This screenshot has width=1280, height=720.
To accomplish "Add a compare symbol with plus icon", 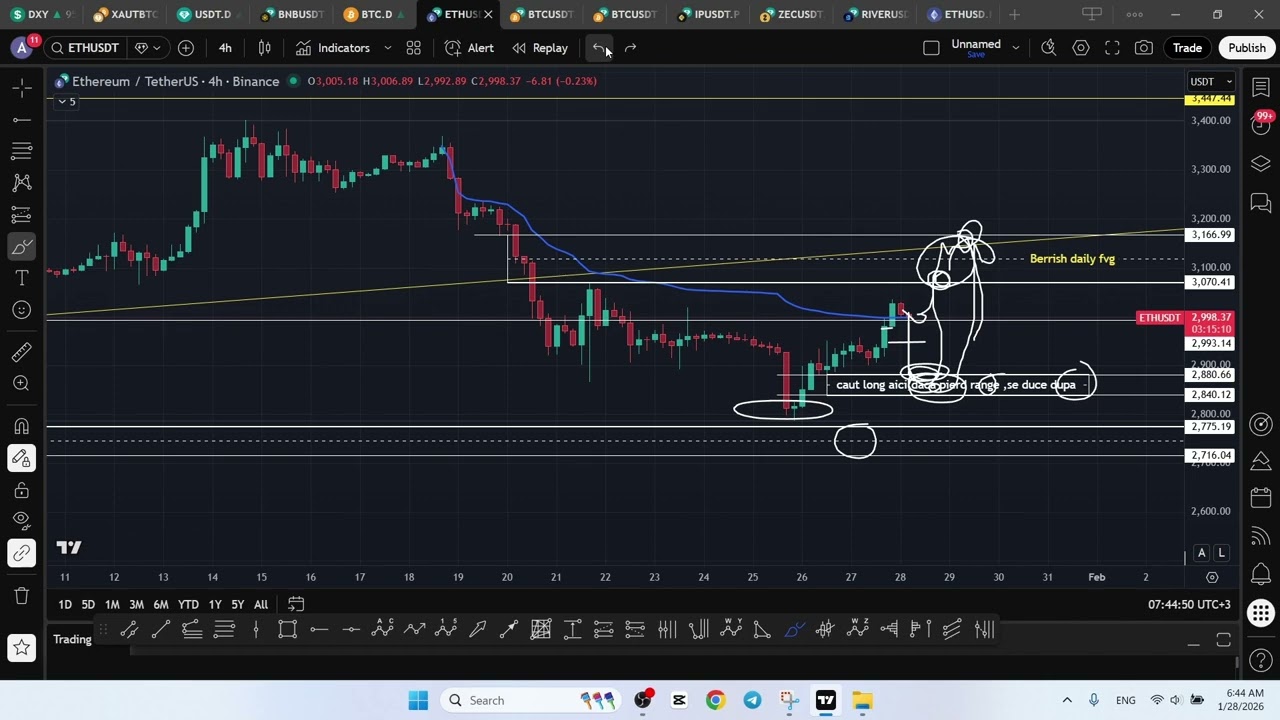I will tap(186, 48).
